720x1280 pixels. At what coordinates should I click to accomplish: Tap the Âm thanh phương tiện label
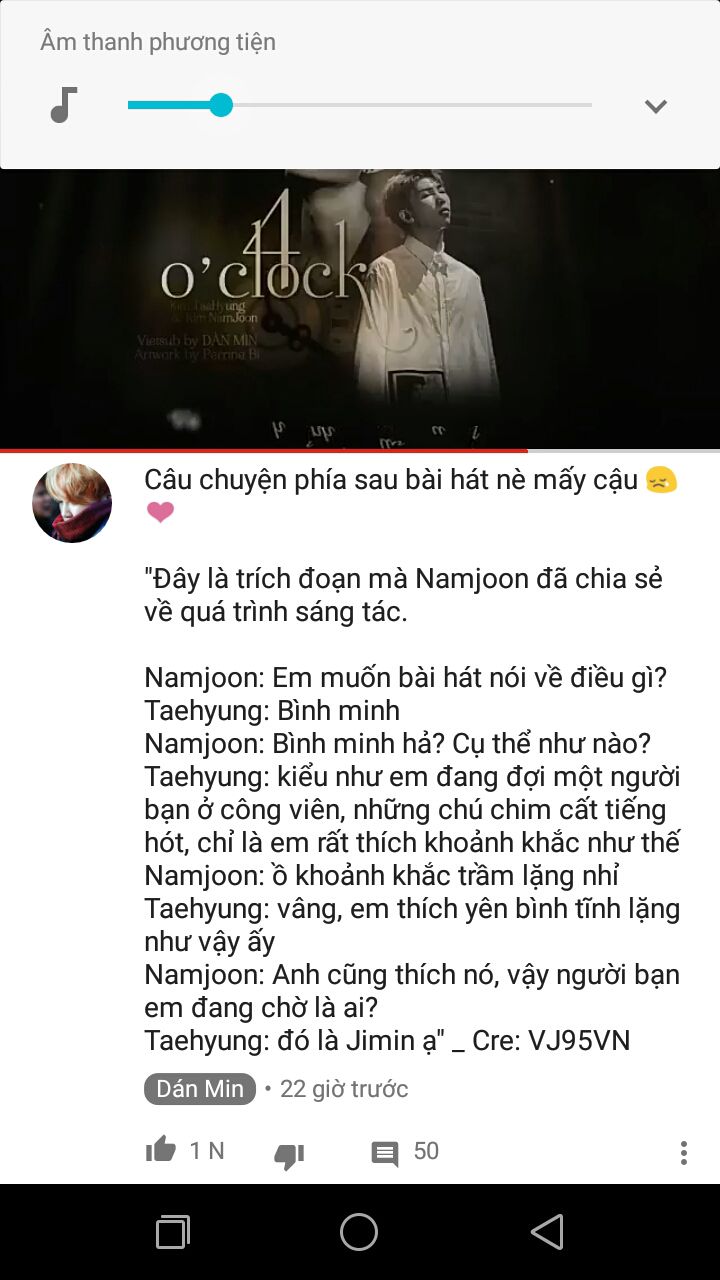[x=158, y=42]
